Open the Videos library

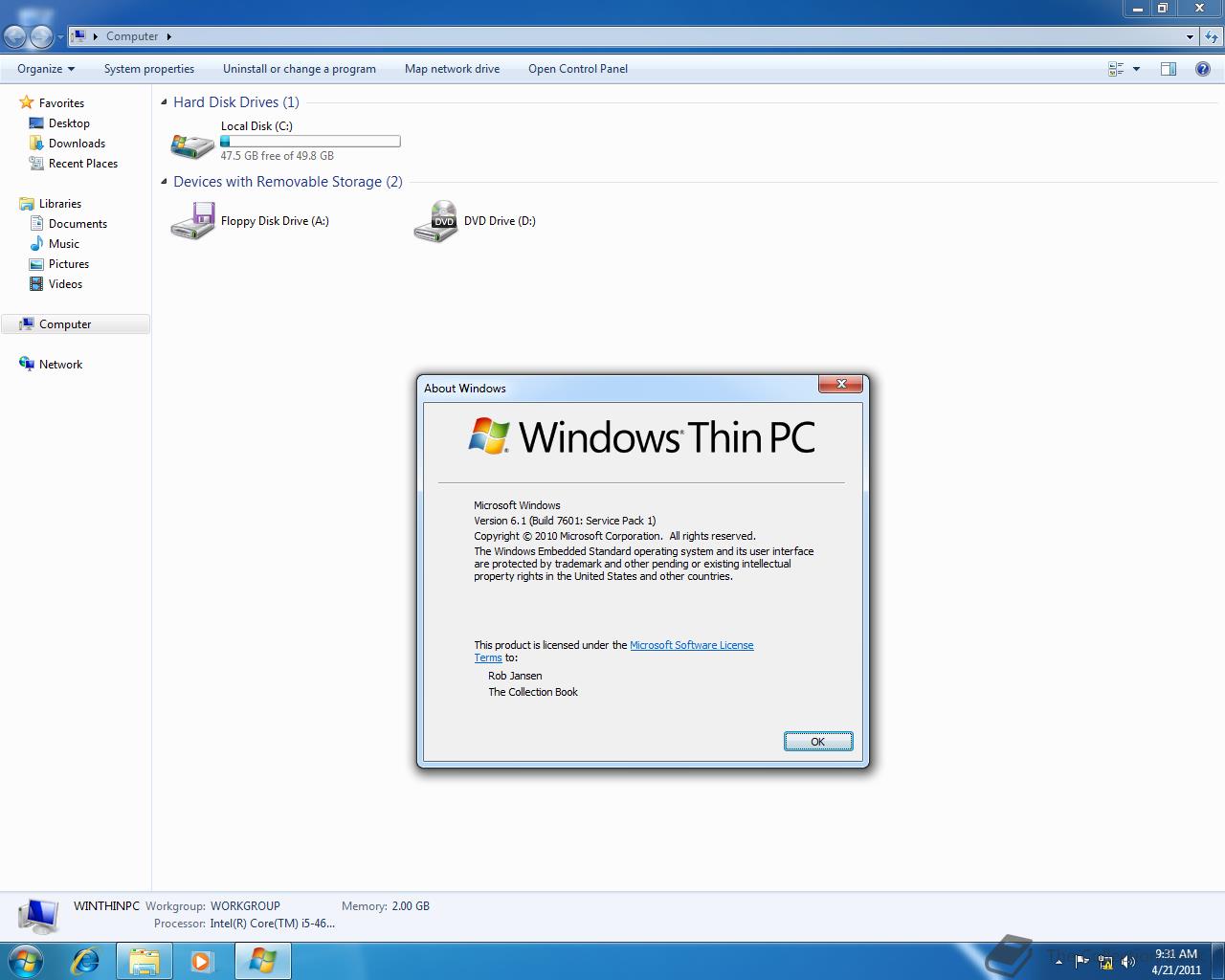click(x=65, y=284)
